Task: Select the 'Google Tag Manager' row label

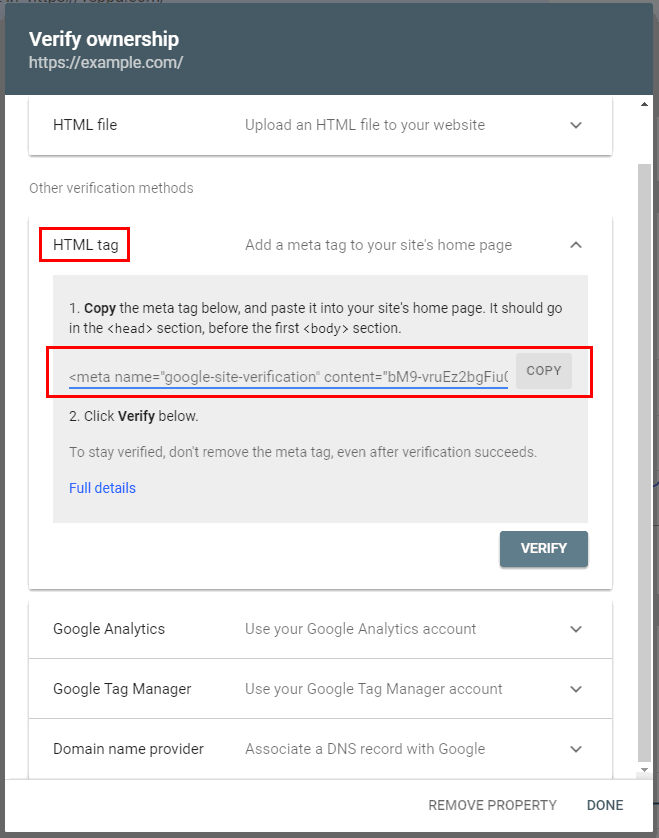Action: tap(122, 689)
